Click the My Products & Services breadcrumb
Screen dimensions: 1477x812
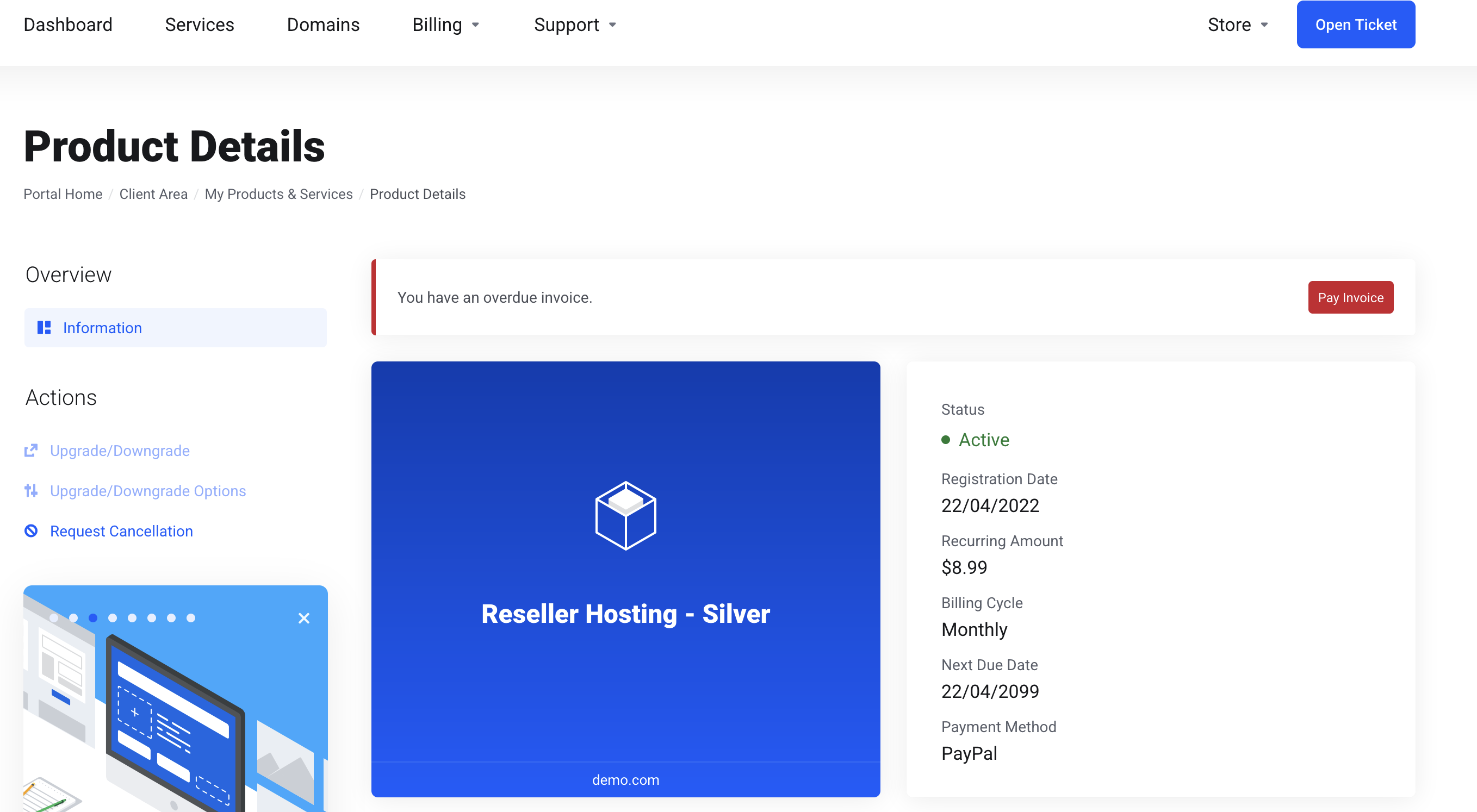pos(278,194)
